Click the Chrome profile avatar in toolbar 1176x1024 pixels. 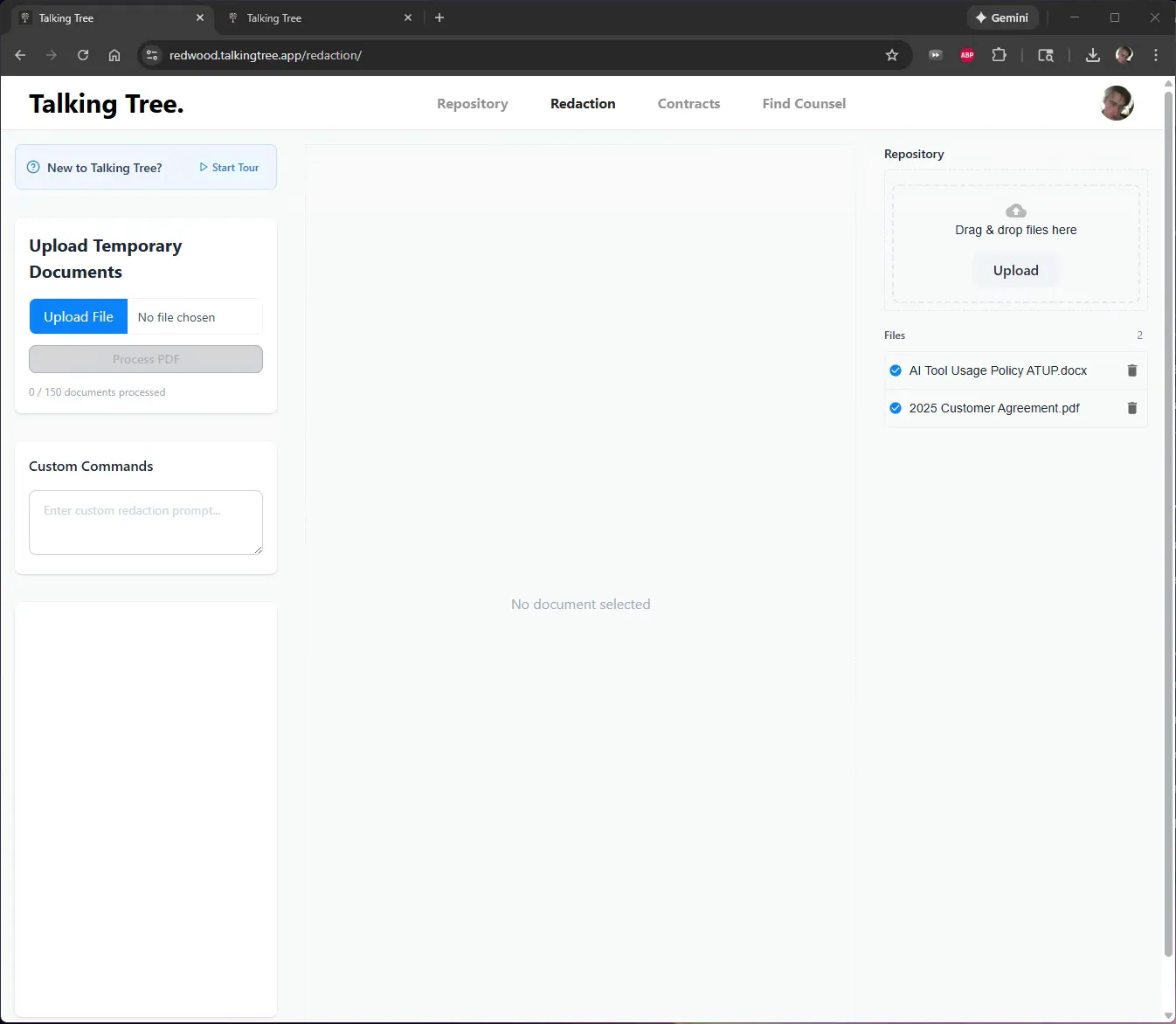(x=1124, y=55)
